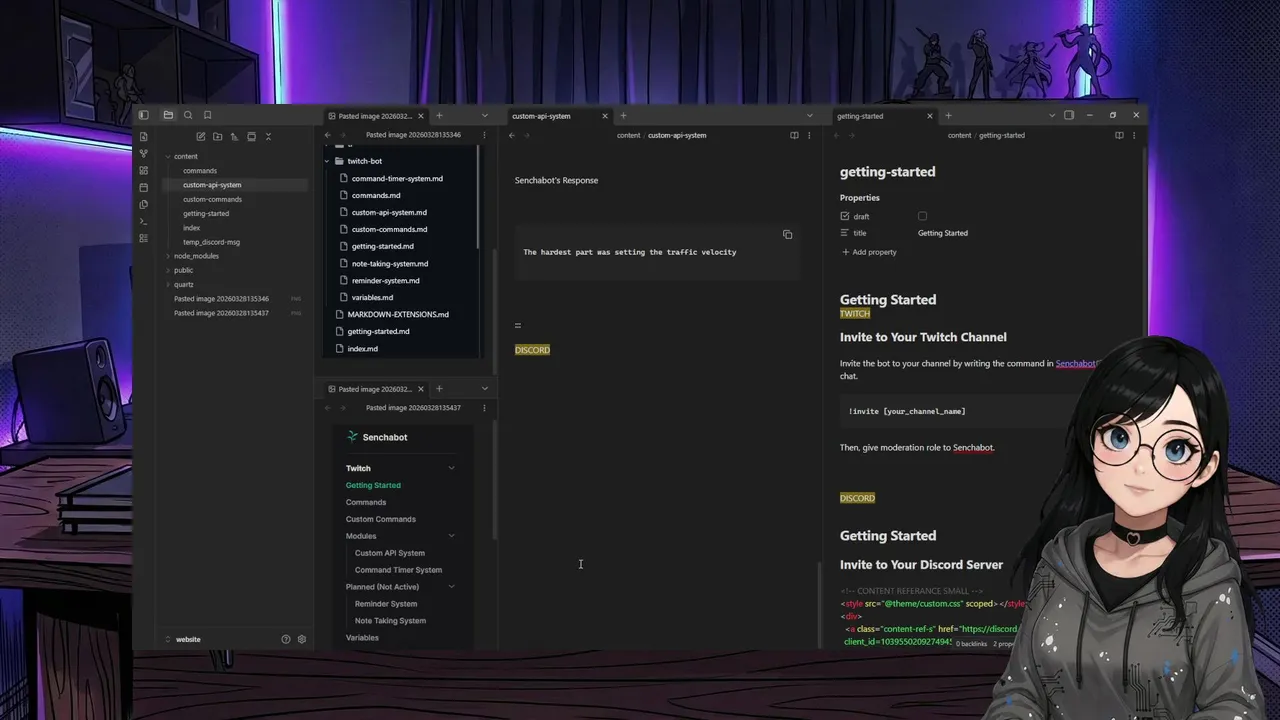Toggle the right sidebar icon
The image size is (1280, 720).
(x=1068, y=115)
